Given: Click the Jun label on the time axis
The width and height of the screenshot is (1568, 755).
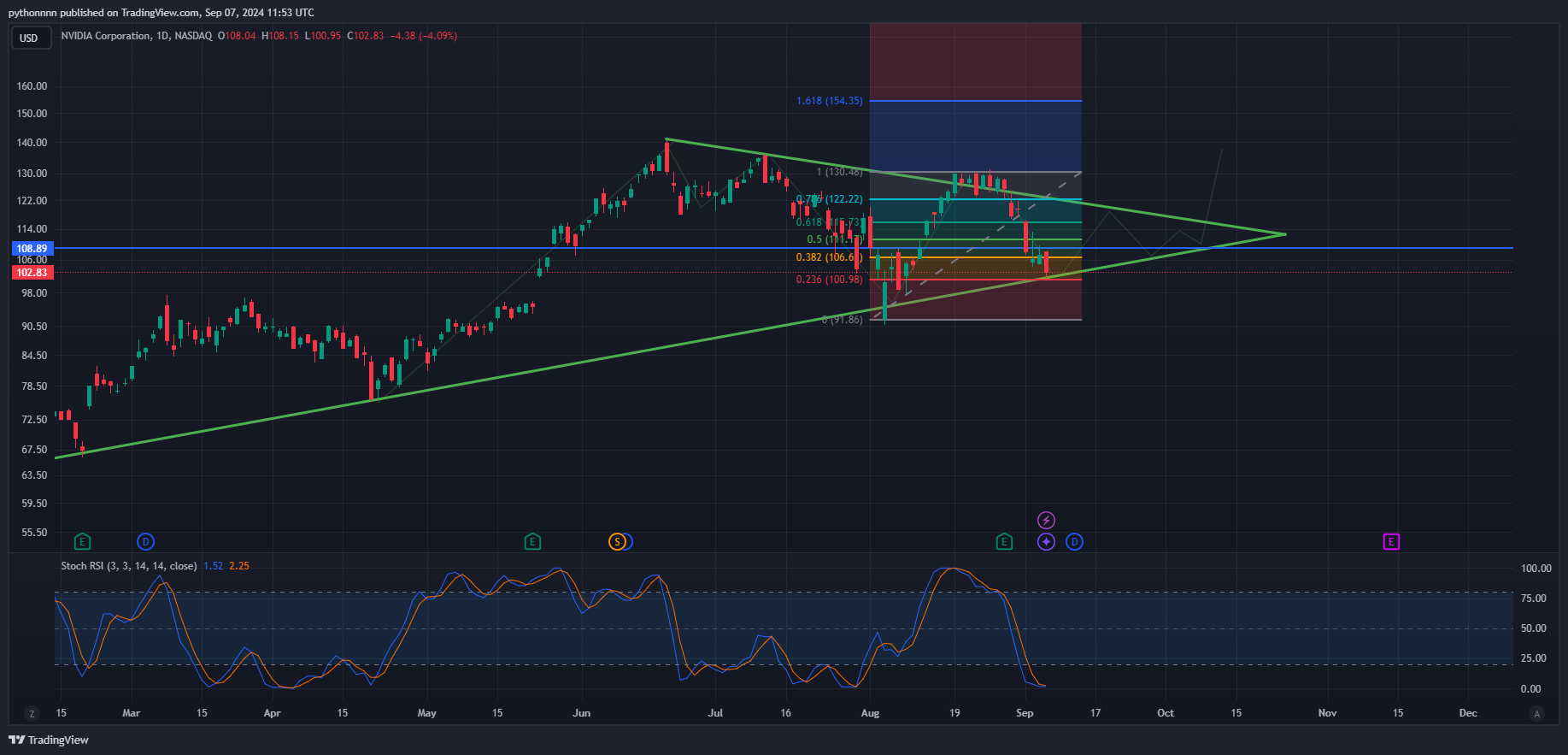Looking at the screenshot, I should [x=581, y=713].
